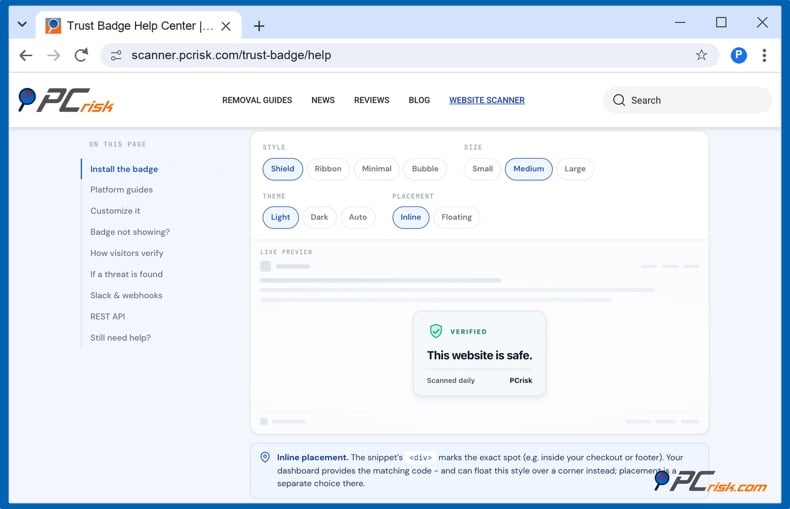Image resolution: width=790 pixels, height=509 pixels.
Task: Jump to Still need help? section
Action: (120, 338)
